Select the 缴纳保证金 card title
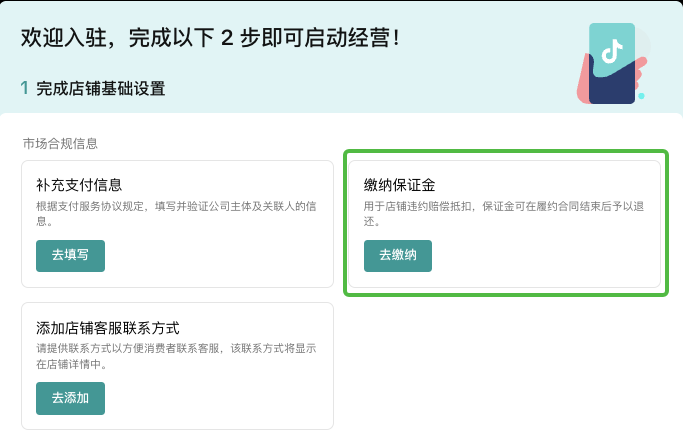Viewport: 683px width, 438px height. pos(399,185)
